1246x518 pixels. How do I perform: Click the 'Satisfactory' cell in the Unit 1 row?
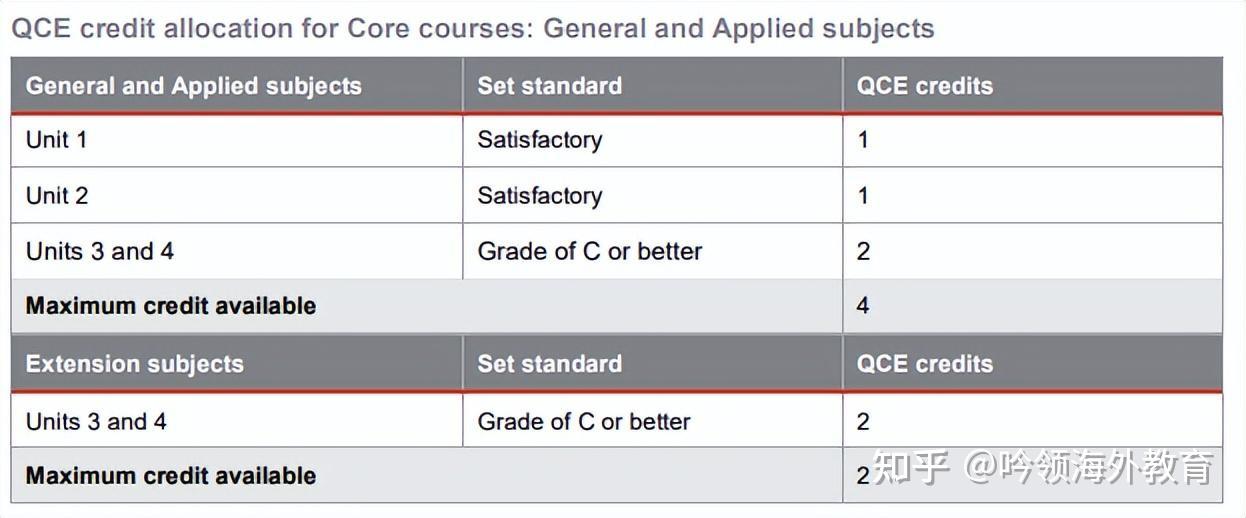click(539, 140)
